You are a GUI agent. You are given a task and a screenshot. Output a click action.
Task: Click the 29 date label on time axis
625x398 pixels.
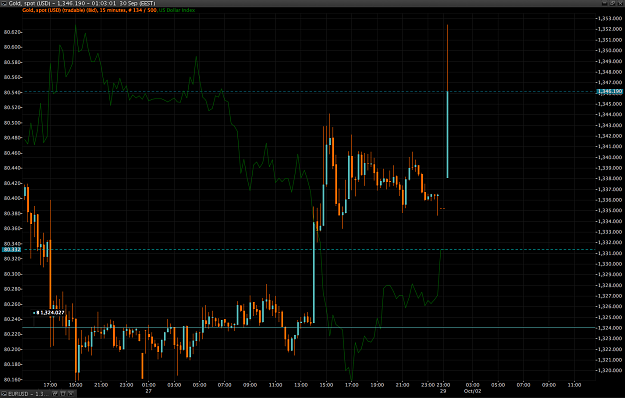click(x=443, y=391)
